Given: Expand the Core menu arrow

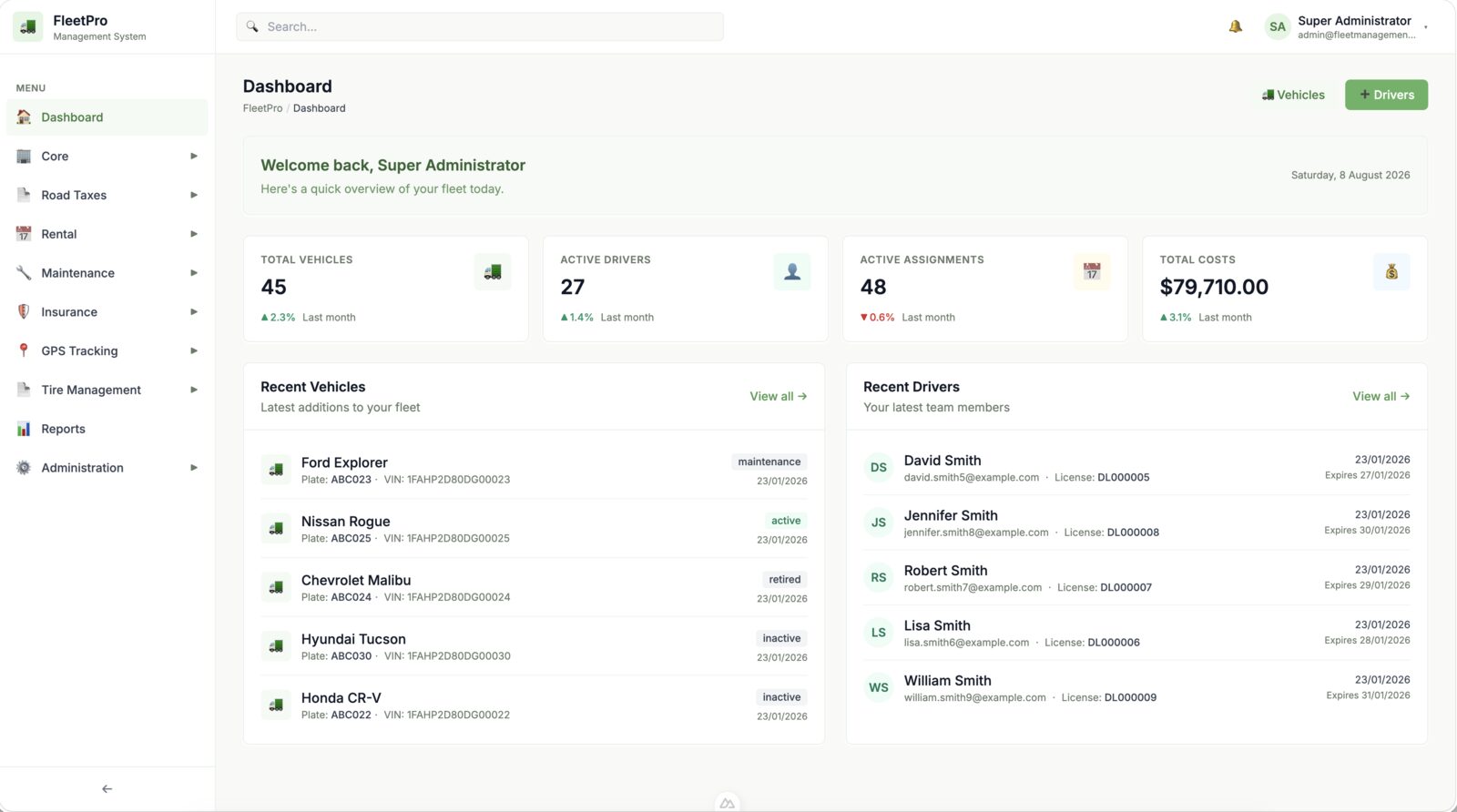Looking at the screenshot, I should pos(194,157).
